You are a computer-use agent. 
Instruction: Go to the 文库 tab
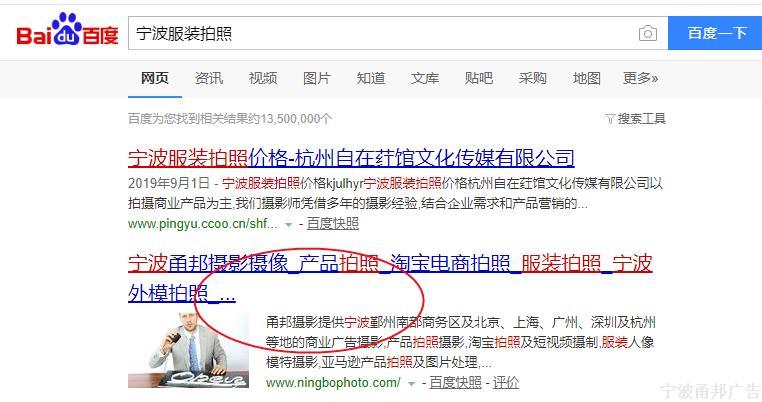[425, 78]
